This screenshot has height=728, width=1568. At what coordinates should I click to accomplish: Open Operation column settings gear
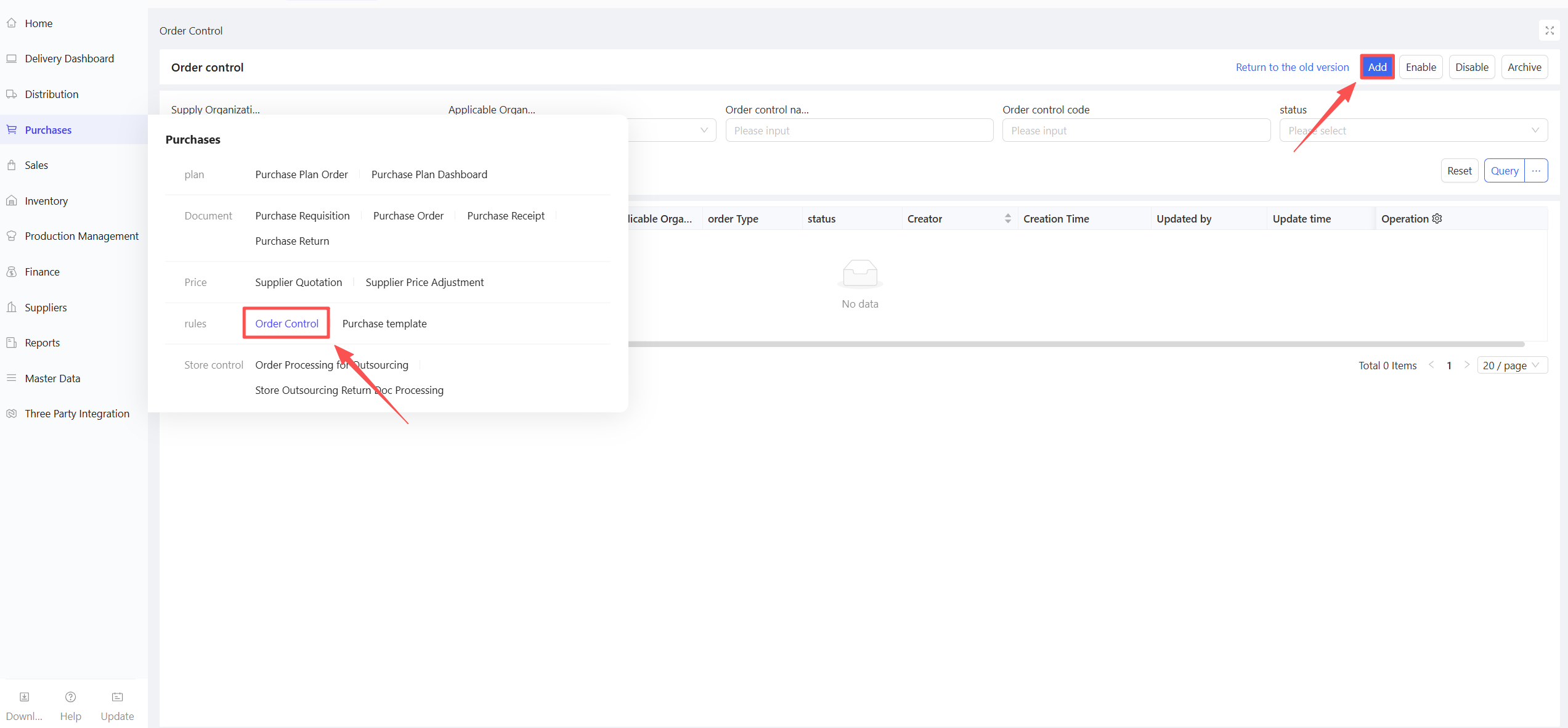click(1437, 219)
